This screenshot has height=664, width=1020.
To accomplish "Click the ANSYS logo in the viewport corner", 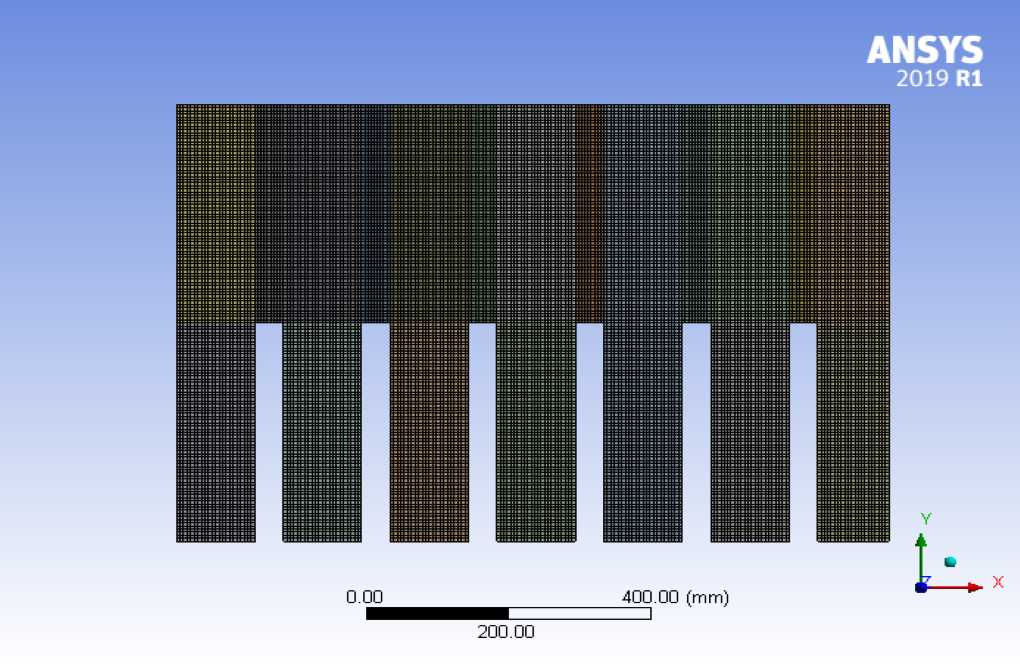I will tap(924, 51).
